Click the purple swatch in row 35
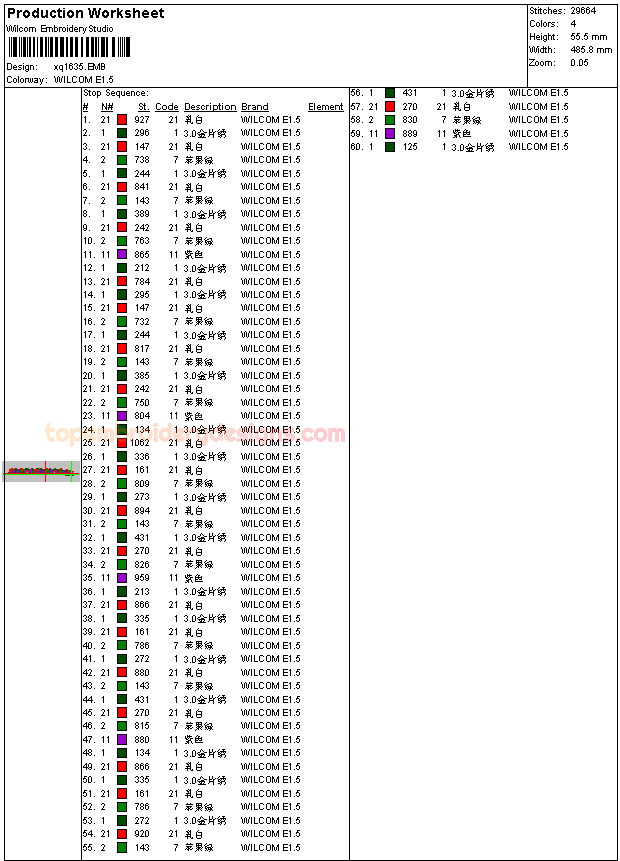This screenshot has height=861, width=620. (x=122, y=578)
